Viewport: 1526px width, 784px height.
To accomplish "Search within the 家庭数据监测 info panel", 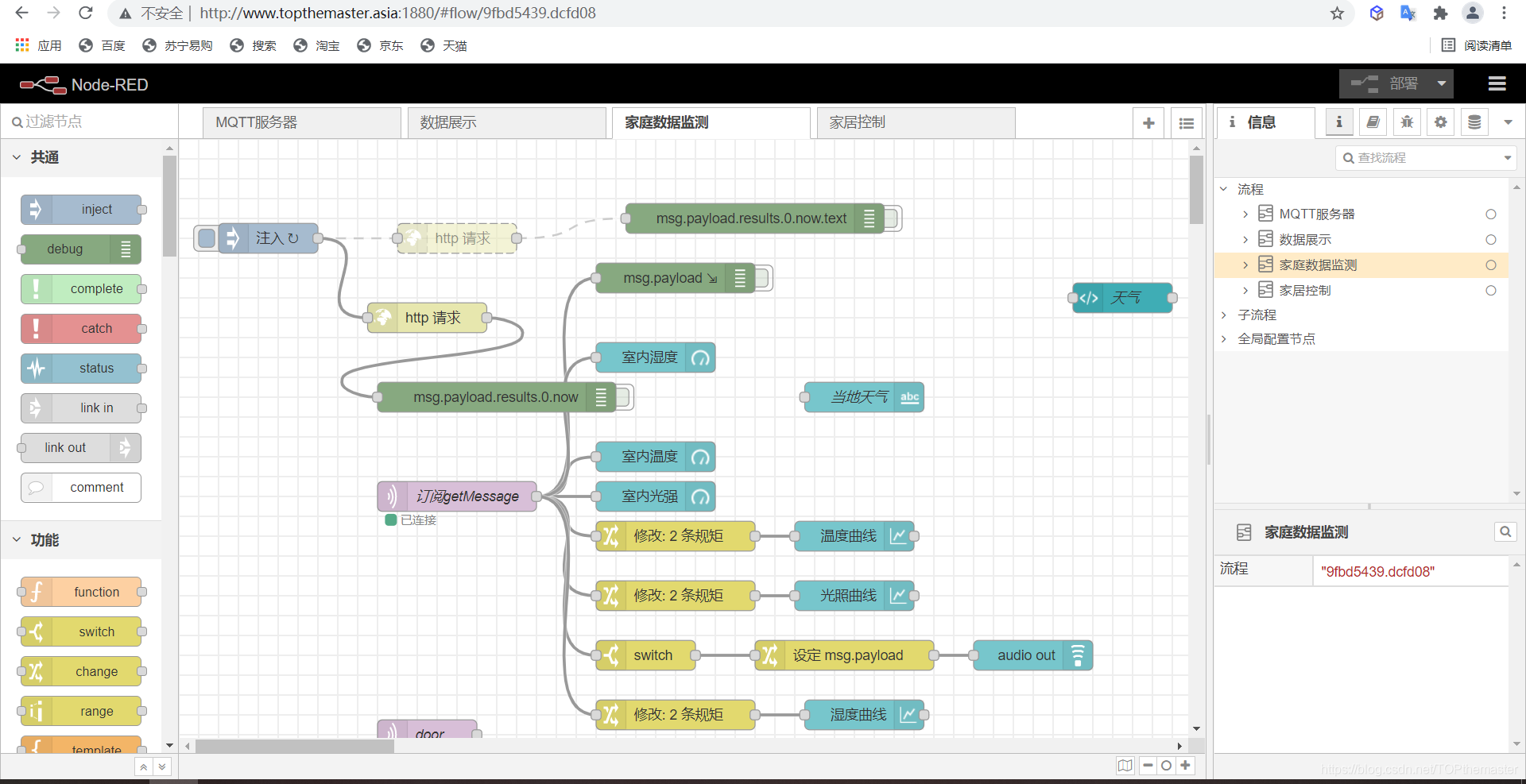I will click(x=1505, y=532).
